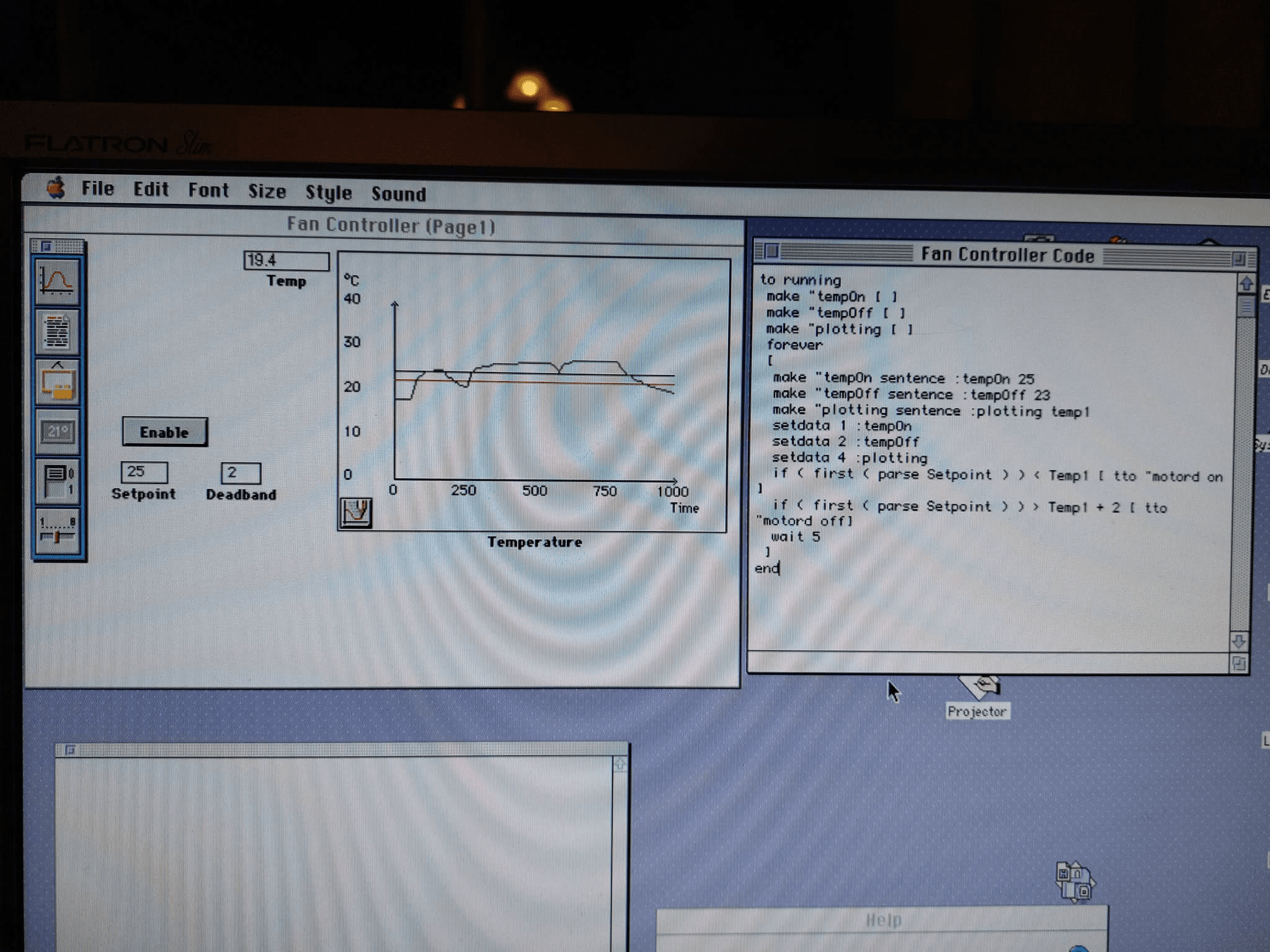The height and width of the screenshot is (952, 1270).
Task: Open the Sound menu
Action: coord(399,194)
